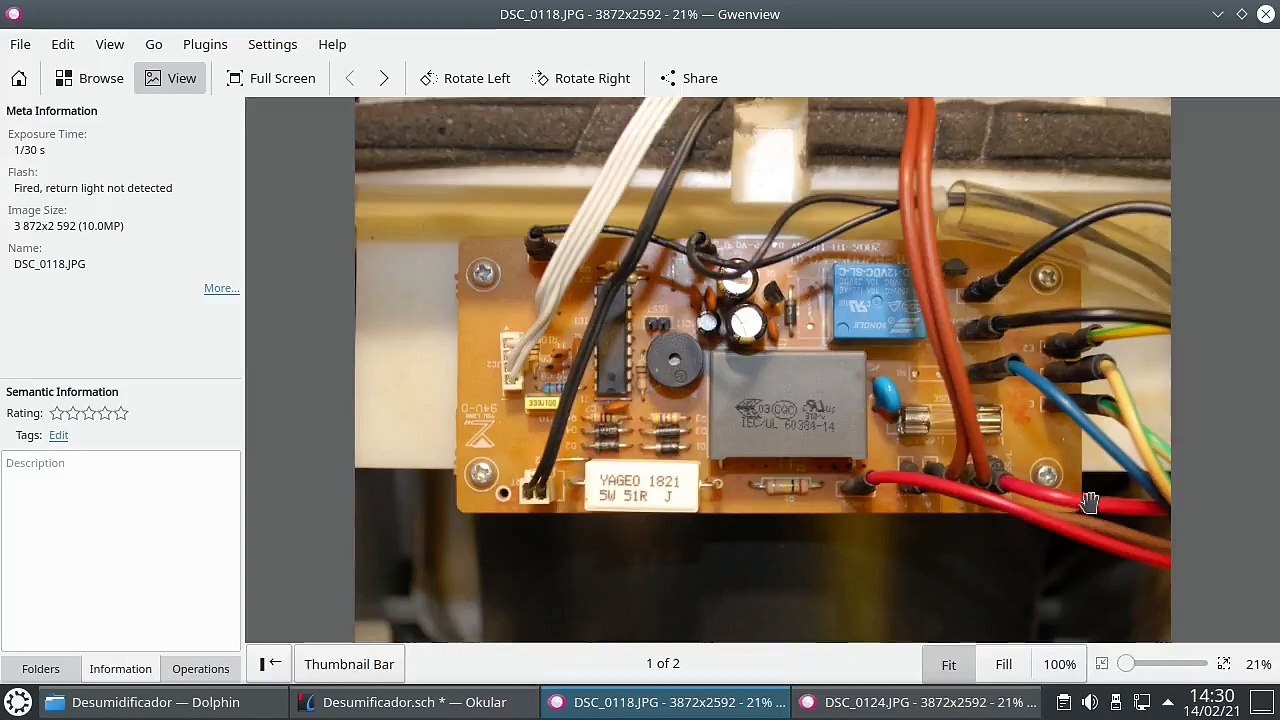Toggle the Thumbnail Bar
This screenshot has height=720, width=1280.
[349, 664]
